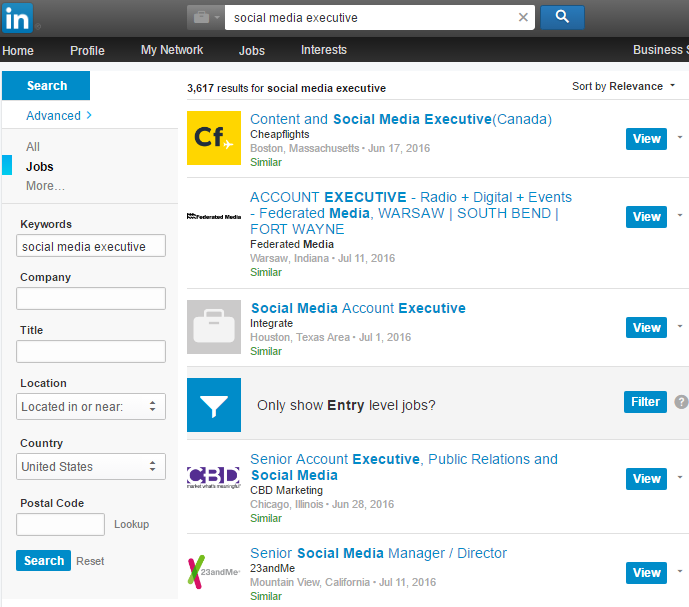Open the Interests menu
This screenshot has height=607, width=689.
click(324, 50)
